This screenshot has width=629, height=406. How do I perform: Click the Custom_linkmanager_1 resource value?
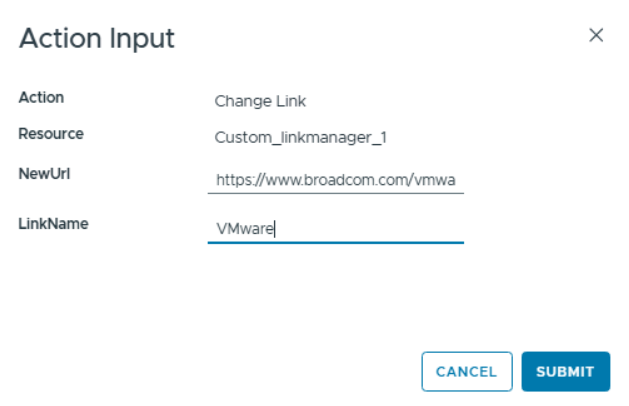click(x=300, y=137)
